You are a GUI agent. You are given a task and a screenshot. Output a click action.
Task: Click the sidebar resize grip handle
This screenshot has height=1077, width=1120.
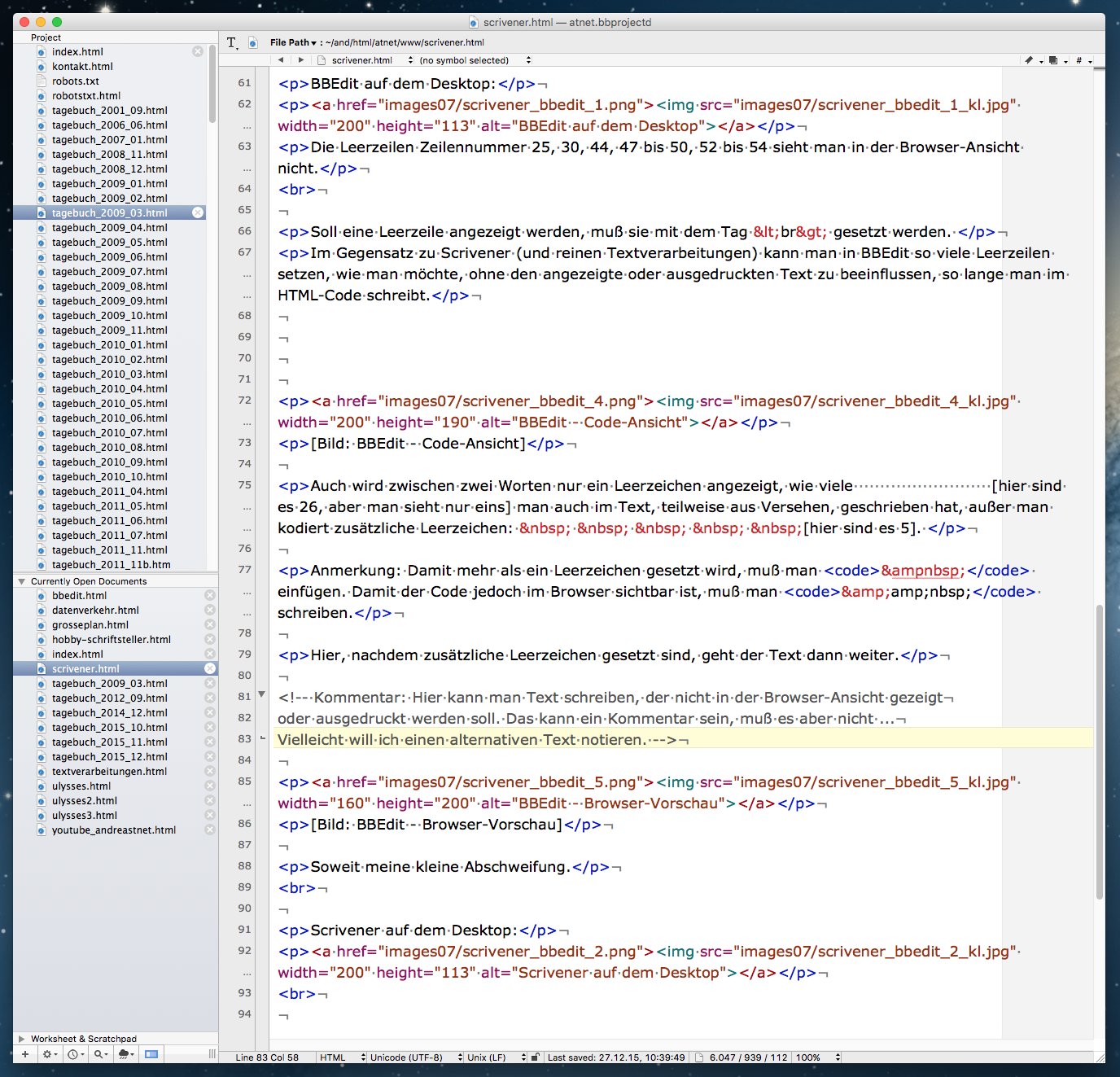[212, 1054]
